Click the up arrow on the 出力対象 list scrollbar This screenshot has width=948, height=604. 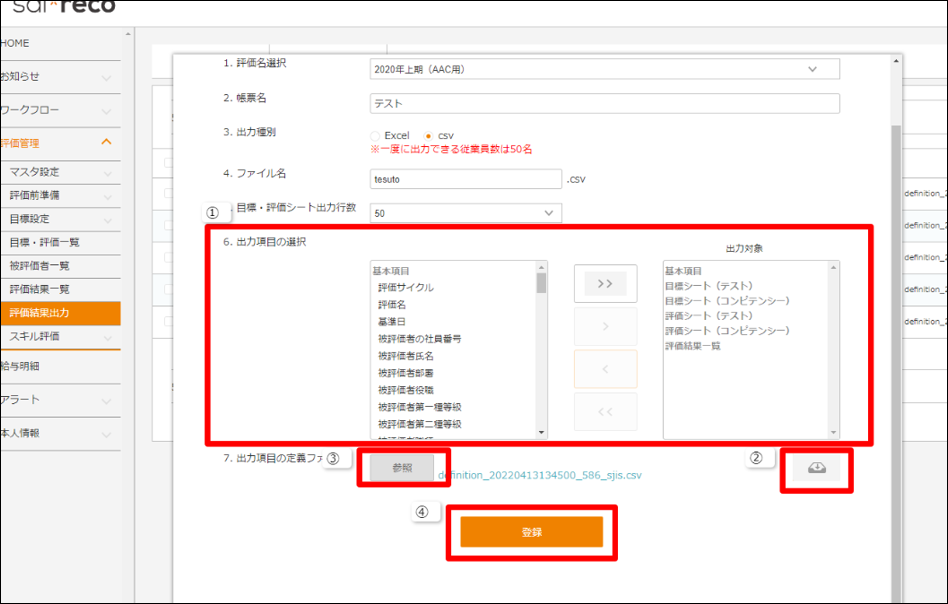pos(832,265)
